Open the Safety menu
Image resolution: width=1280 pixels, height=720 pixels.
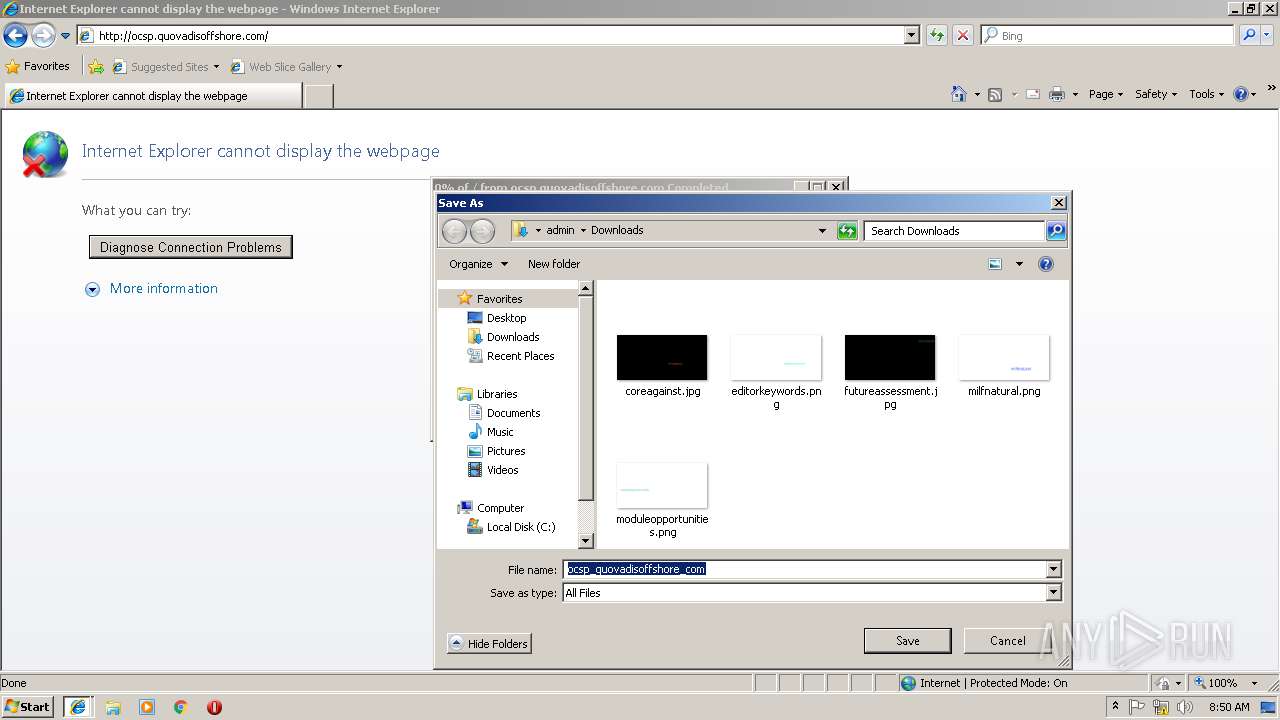(1156, 94)
